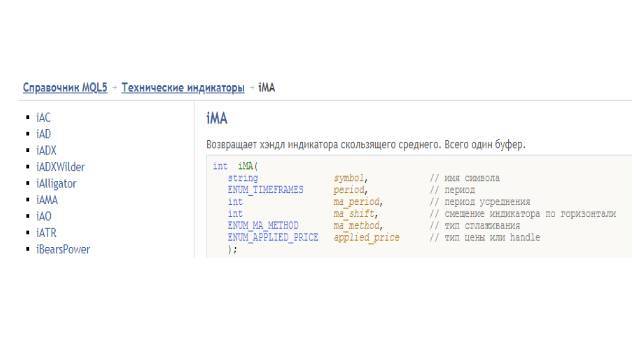Select the iAO sidebar entry
640x360 pixels.
(44, 216)
